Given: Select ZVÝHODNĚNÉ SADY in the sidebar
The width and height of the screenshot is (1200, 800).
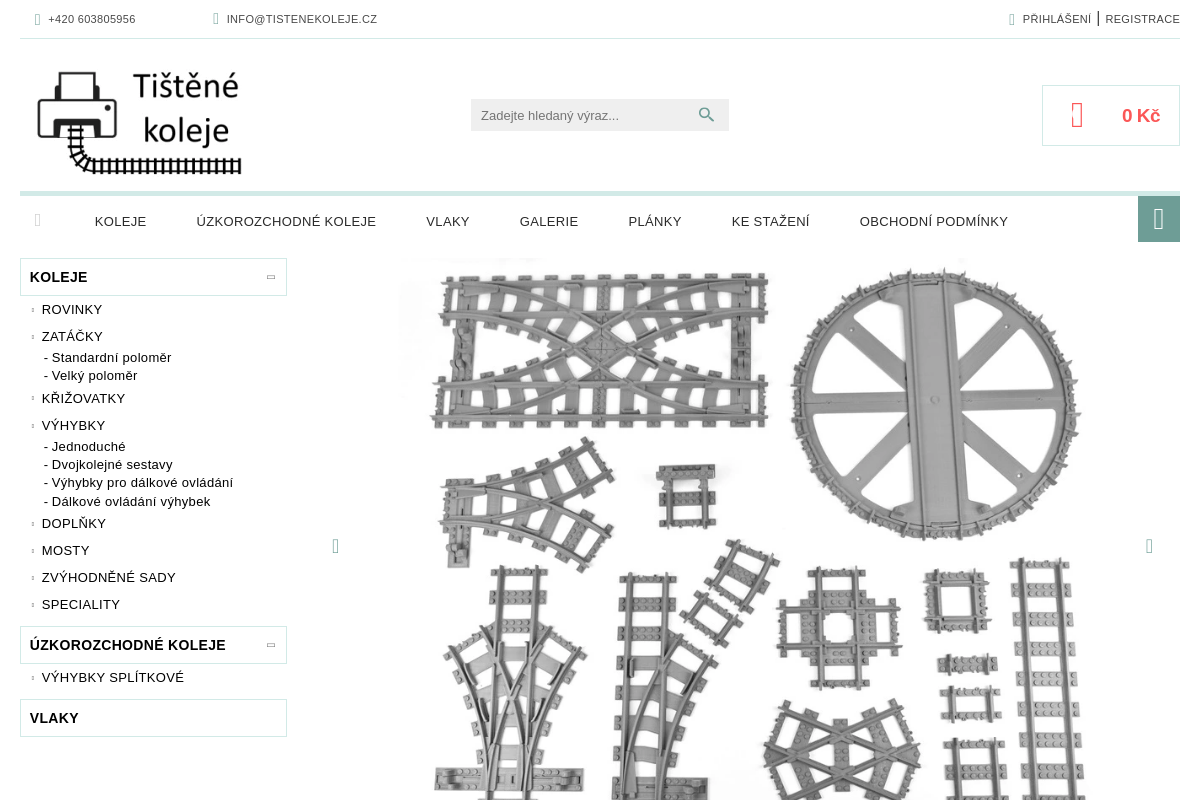Looking at the screenshot, I should click(x=109, y=577).
